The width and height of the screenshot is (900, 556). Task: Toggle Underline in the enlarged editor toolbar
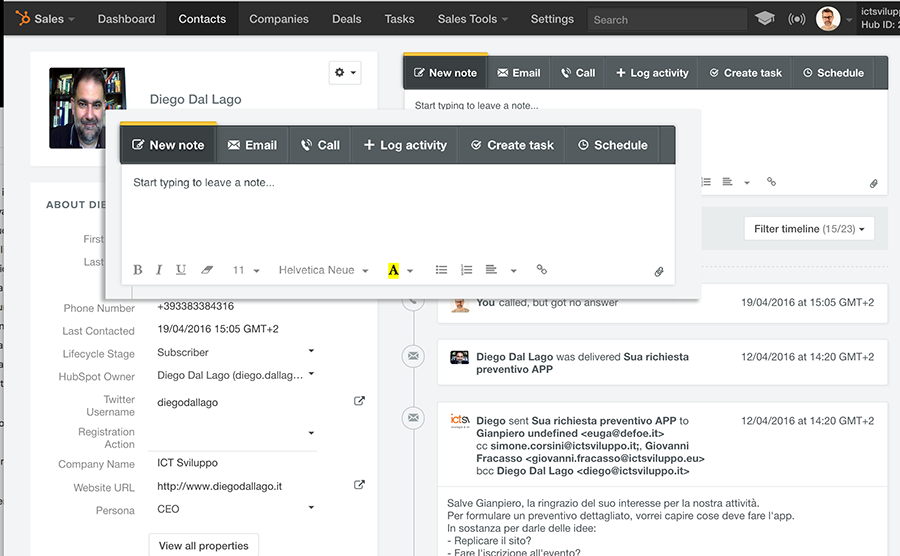(x=181, y=270)
